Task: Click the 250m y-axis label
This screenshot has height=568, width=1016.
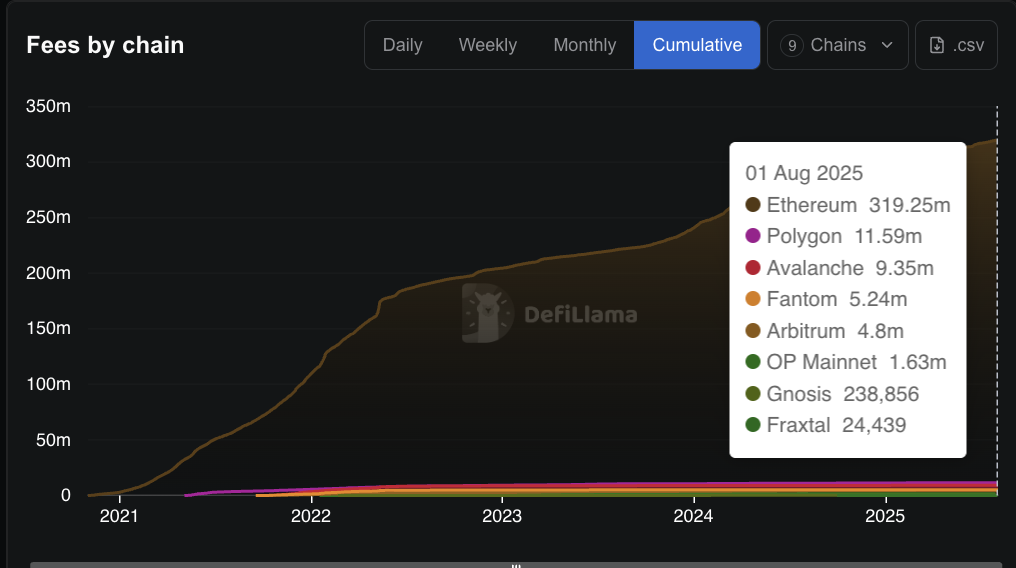Action: [48, 217]
